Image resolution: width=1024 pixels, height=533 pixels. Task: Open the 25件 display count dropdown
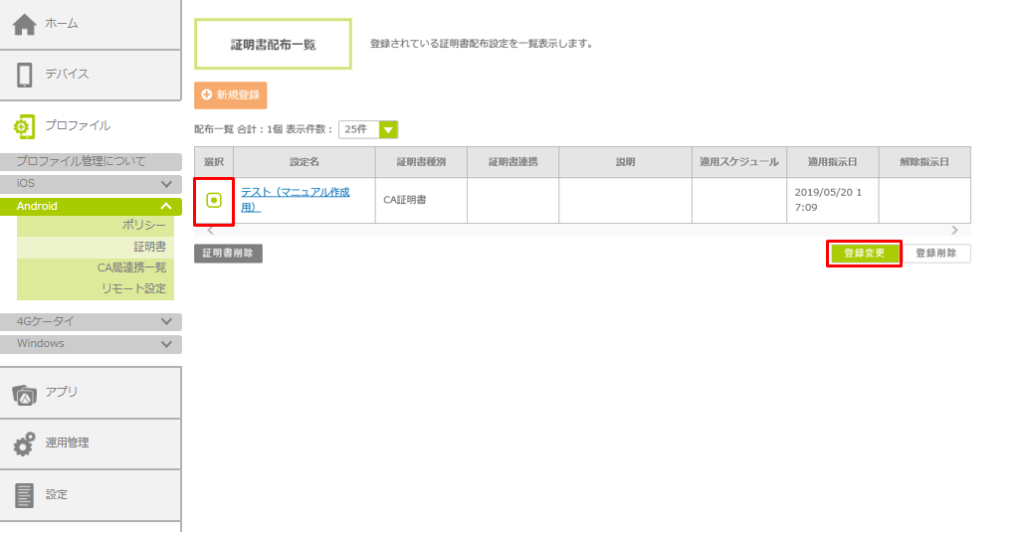pos(387,129)
